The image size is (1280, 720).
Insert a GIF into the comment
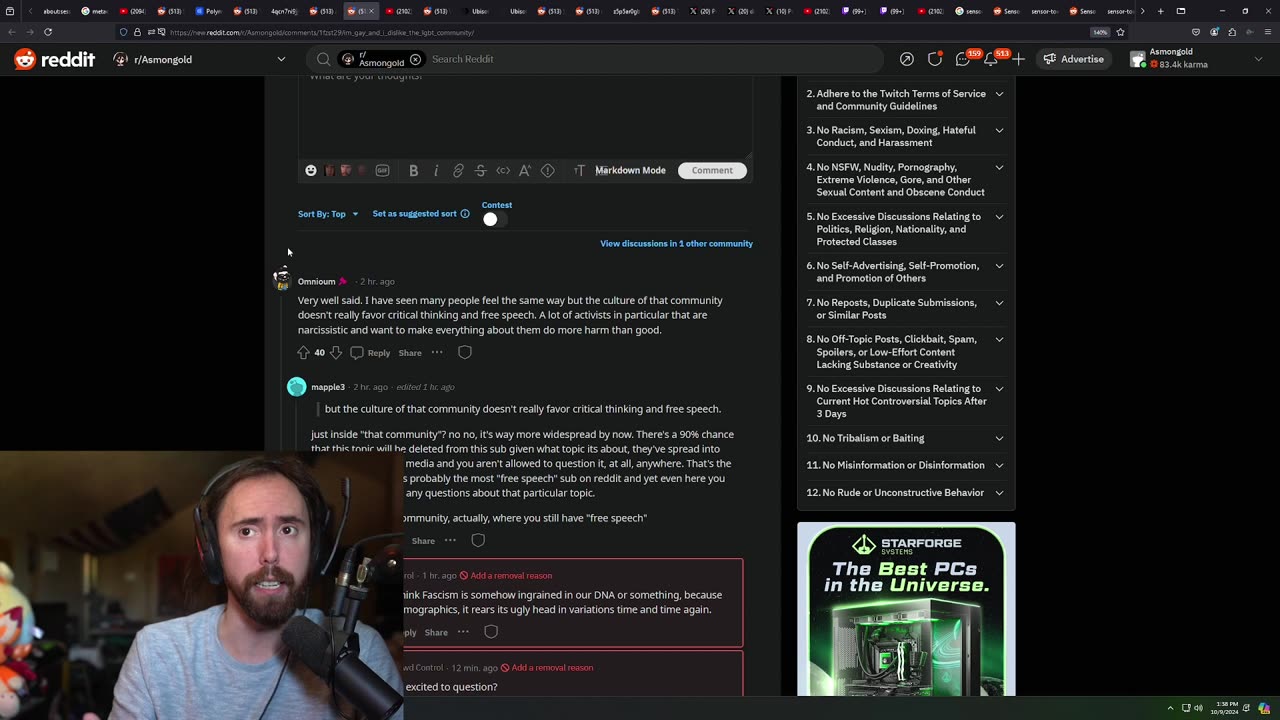tap(382, 170)
